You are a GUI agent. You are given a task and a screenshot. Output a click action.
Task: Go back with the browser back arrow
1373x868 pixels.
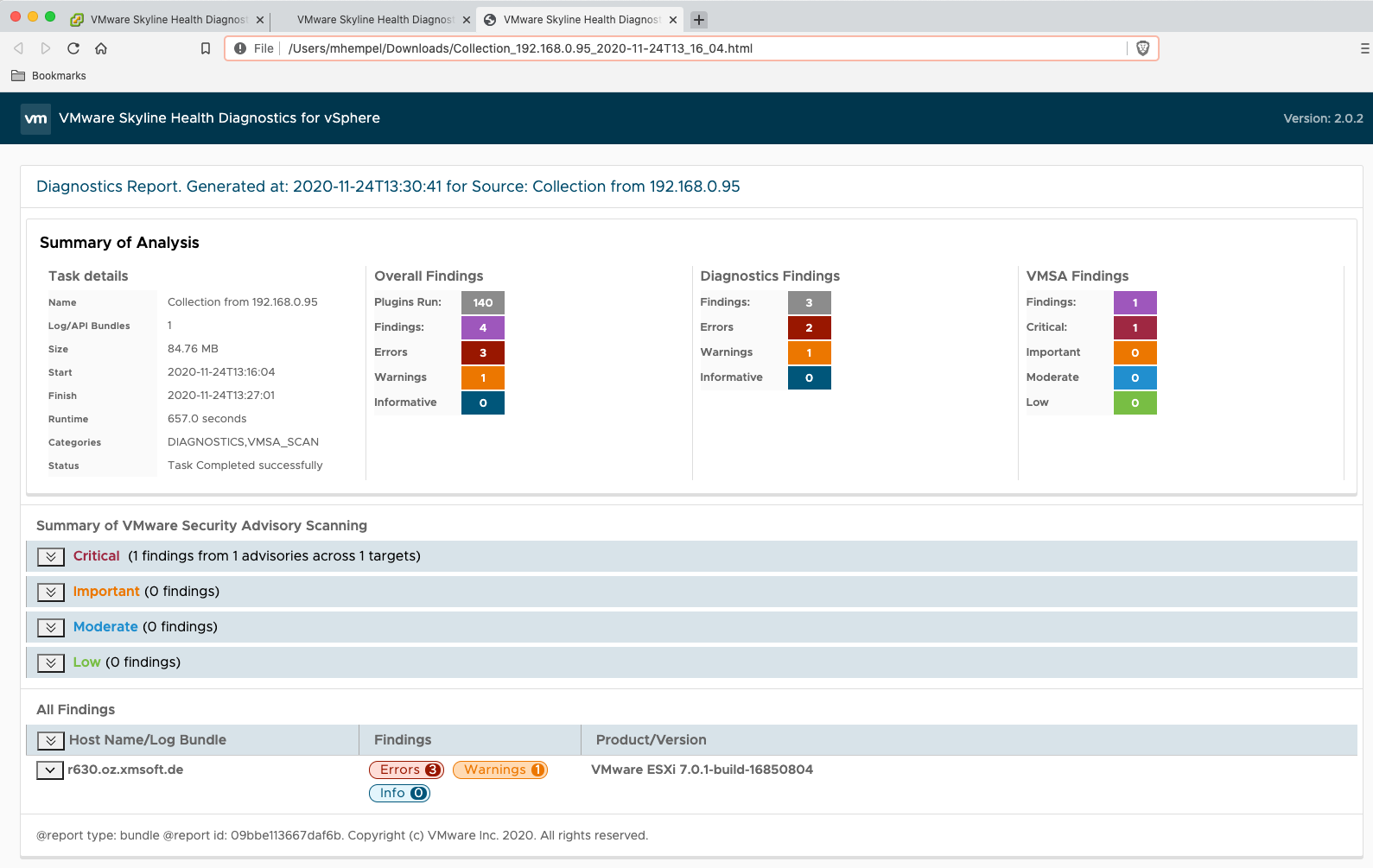pyautogui.click(x=18, y=48)
